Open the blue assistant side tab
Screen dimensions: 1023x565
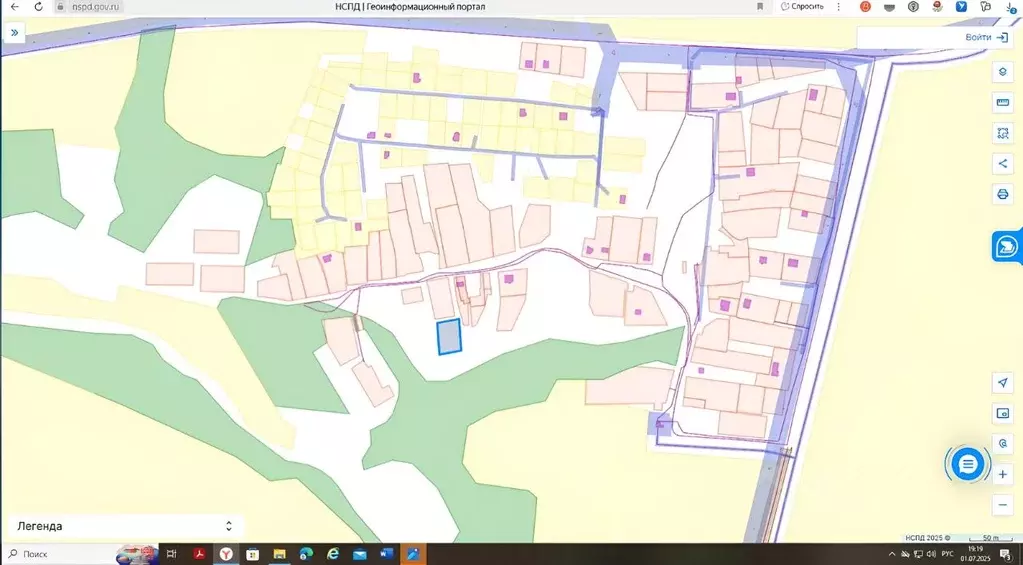tap(1007, 247)
